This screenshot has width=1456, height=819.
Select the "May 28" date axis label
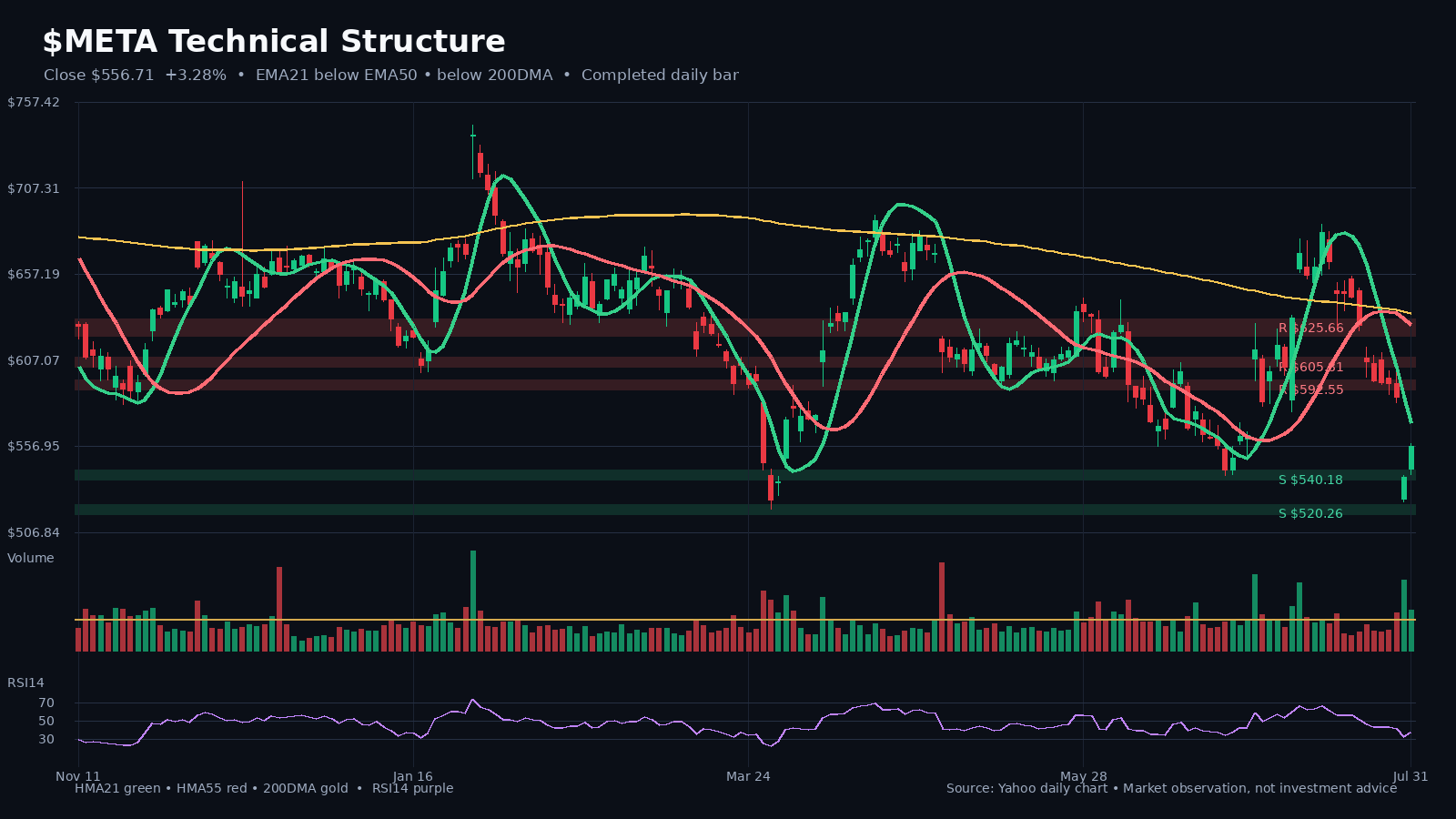coord(1084,776)
